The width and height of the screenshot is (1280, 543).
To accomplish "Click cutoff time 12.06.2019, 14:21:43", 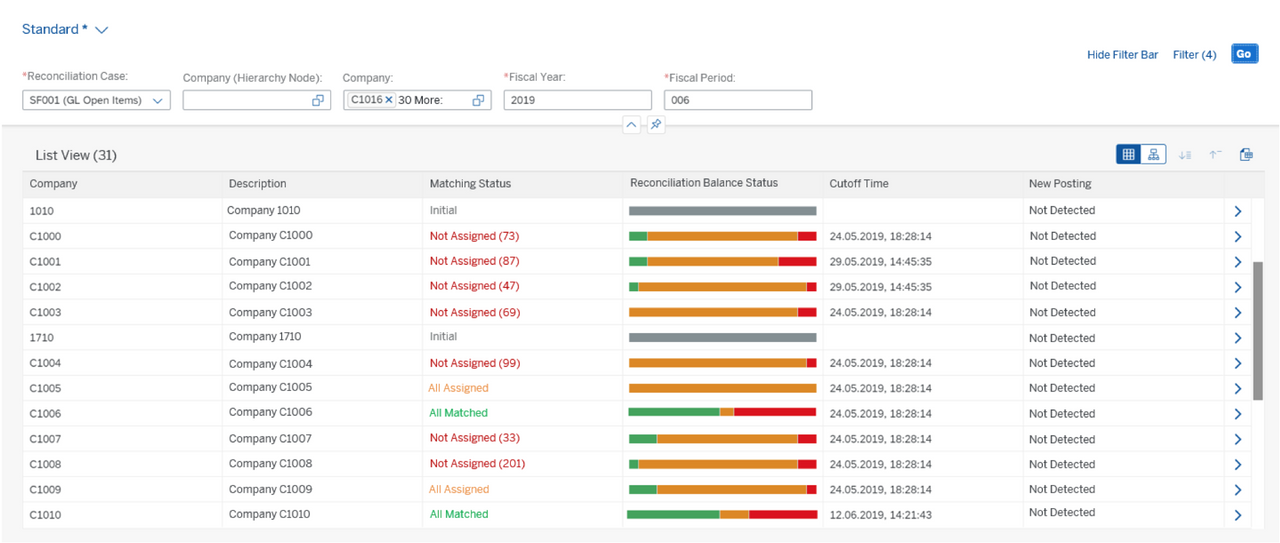I will [880, 515].
